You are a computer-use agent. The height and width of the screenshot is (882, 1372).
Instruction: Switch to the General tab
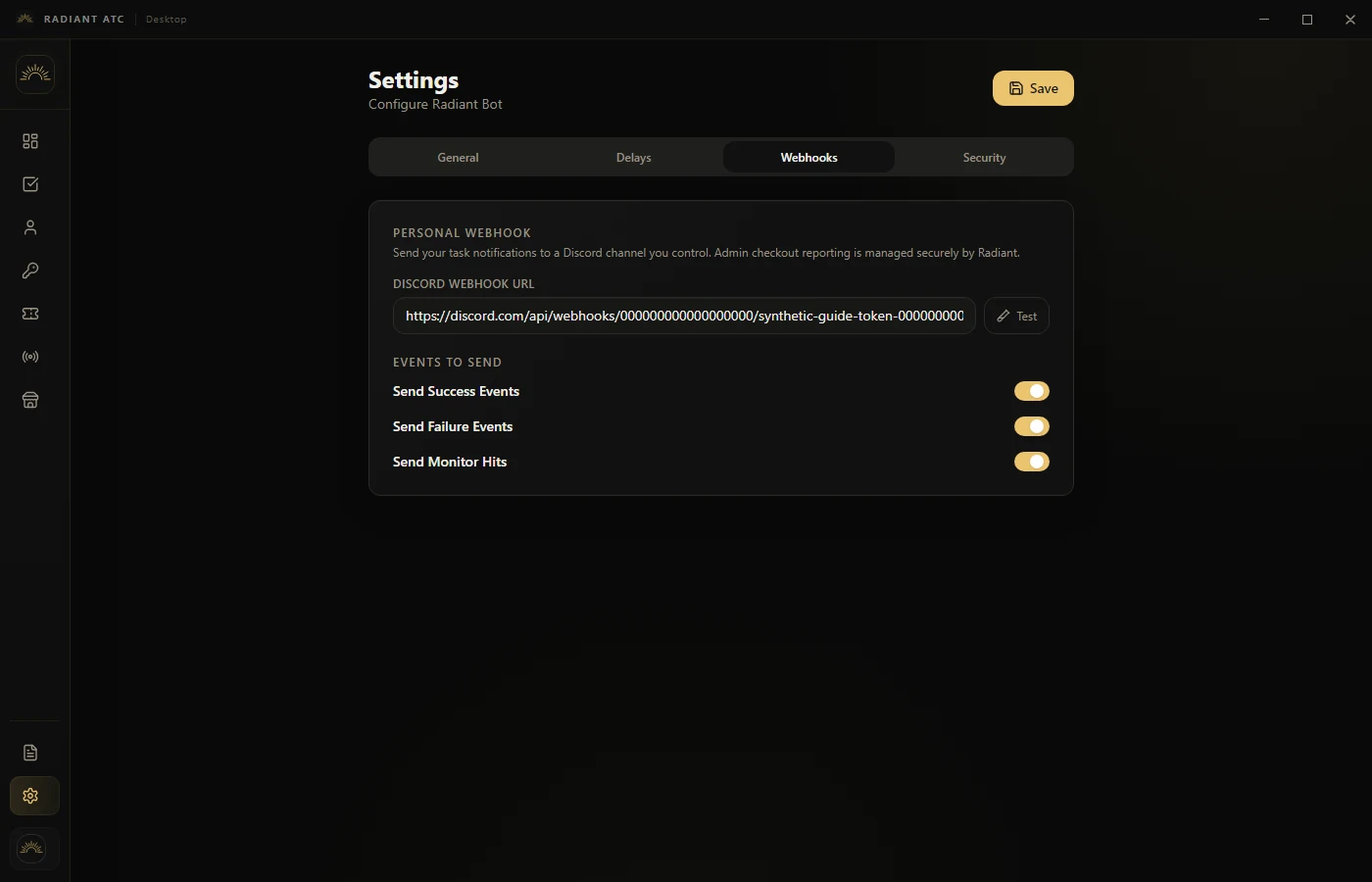458,157
